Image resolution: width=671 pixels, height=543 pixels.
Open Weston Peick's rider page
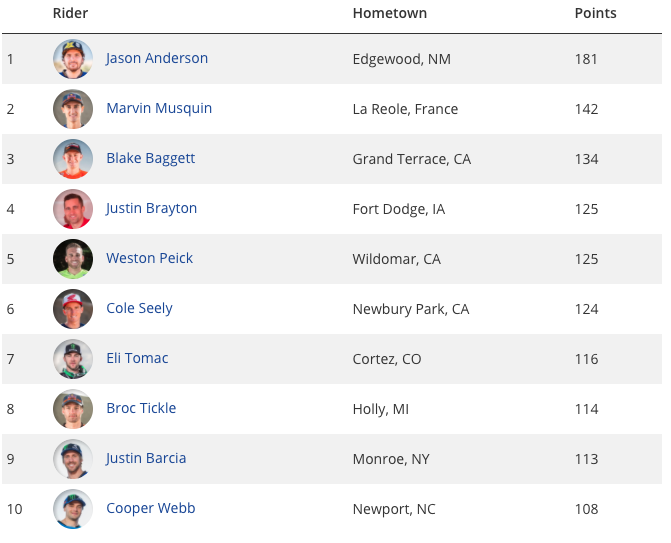(x=149, y=258)
